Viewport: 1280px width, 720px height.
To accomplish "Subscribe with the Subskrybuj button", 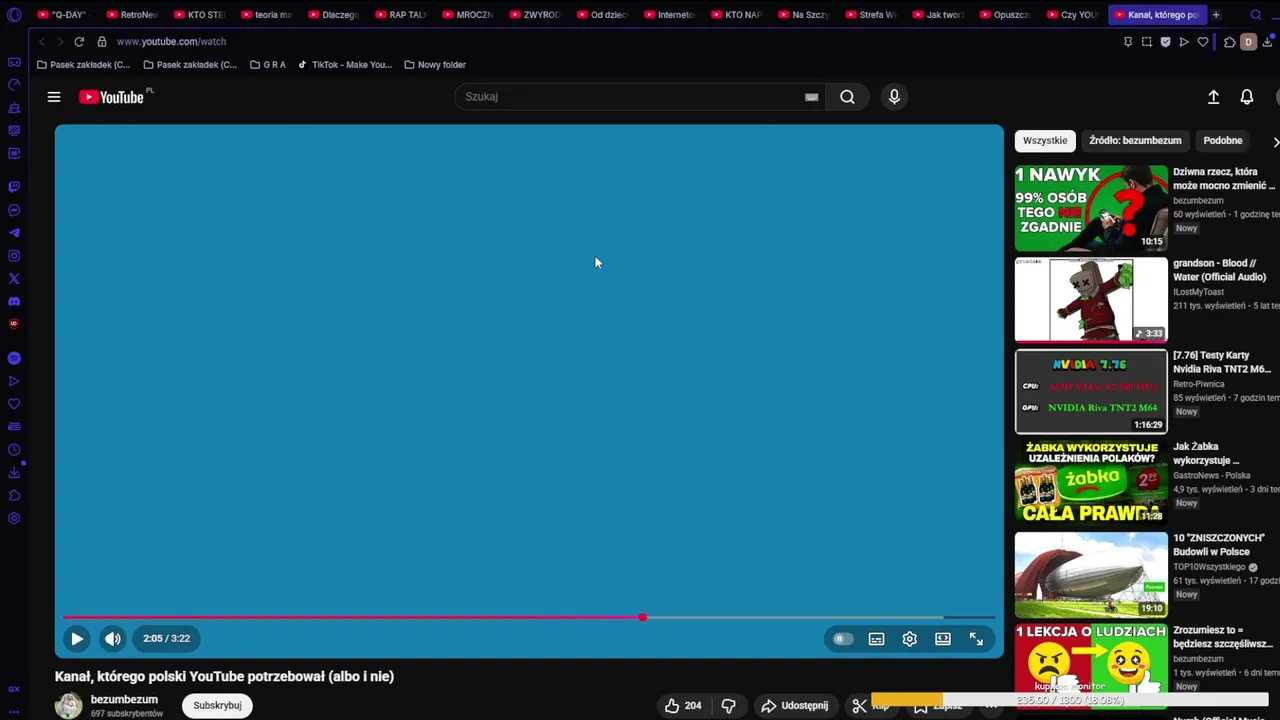I will click(x=217, y=705).
